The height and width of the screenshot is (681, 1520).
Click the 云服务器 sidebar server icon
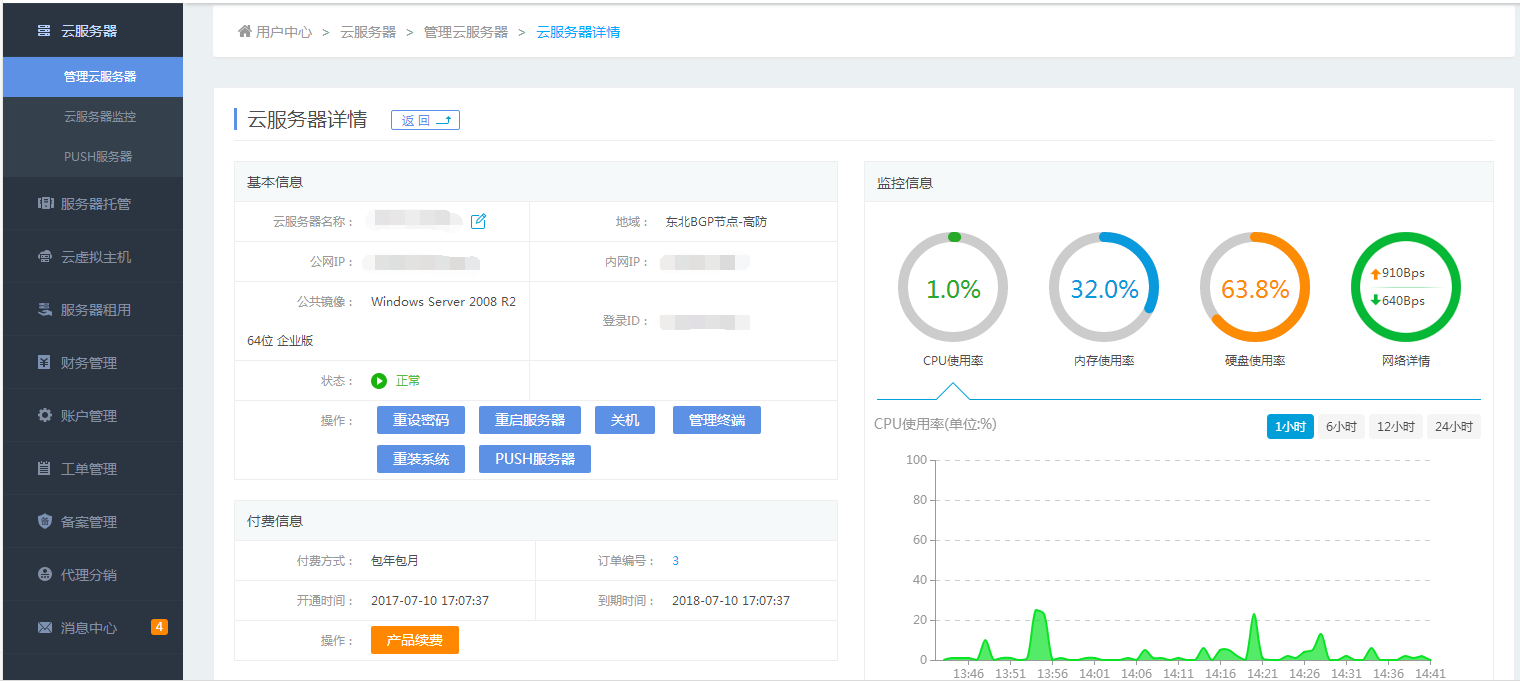tap(44, 31)
